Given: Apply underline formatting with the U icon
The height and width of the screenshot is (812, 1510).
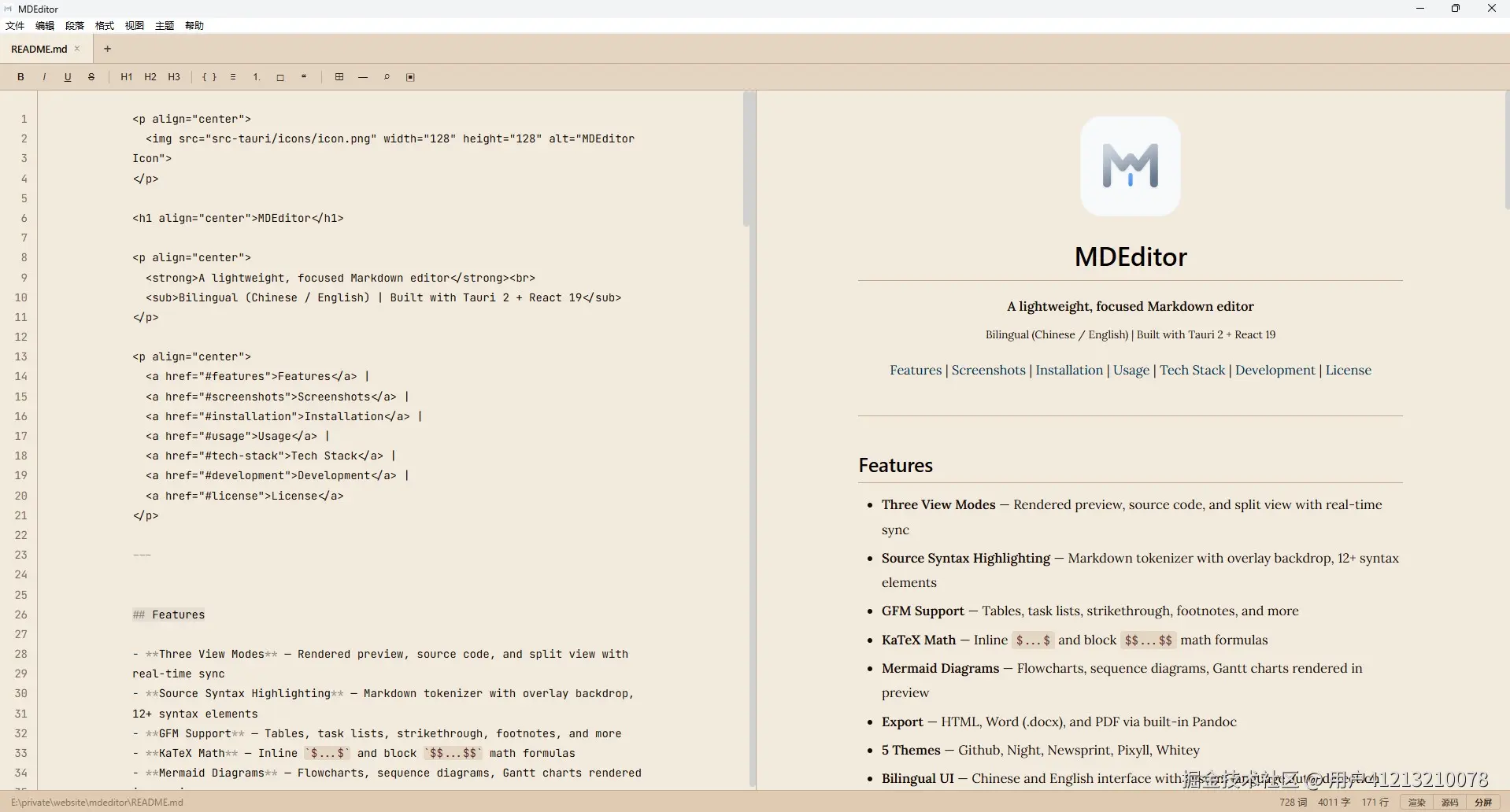Looking at the screenshot, I should tap(68, 77).
